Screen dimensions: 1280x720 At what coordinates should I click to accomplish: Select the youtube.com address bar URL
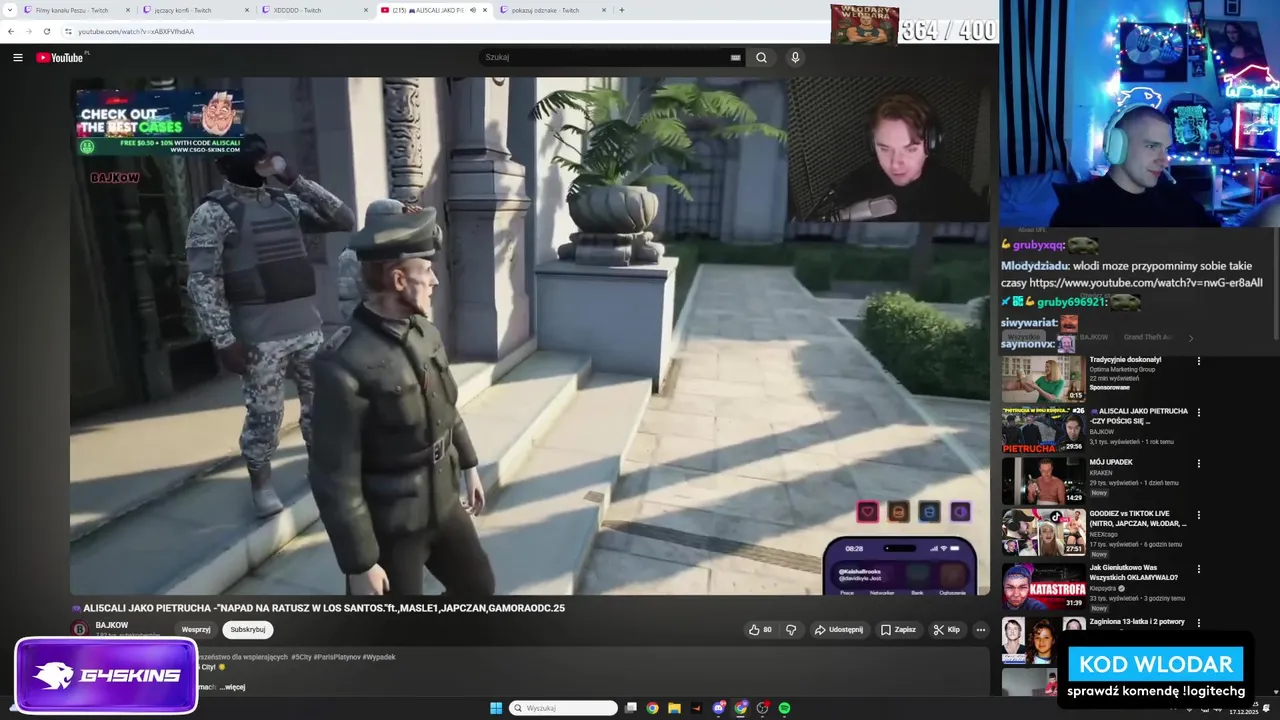(x=136, y=31)
